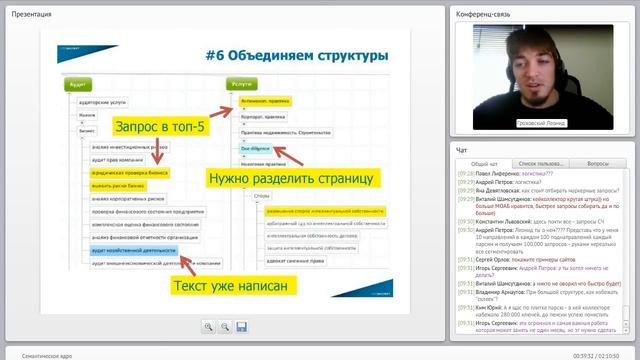Viewport: 640px width, 360px height.
Task: Click the Конференц-связь panel title
Action: pyautogui.click(x=483, y=14)
